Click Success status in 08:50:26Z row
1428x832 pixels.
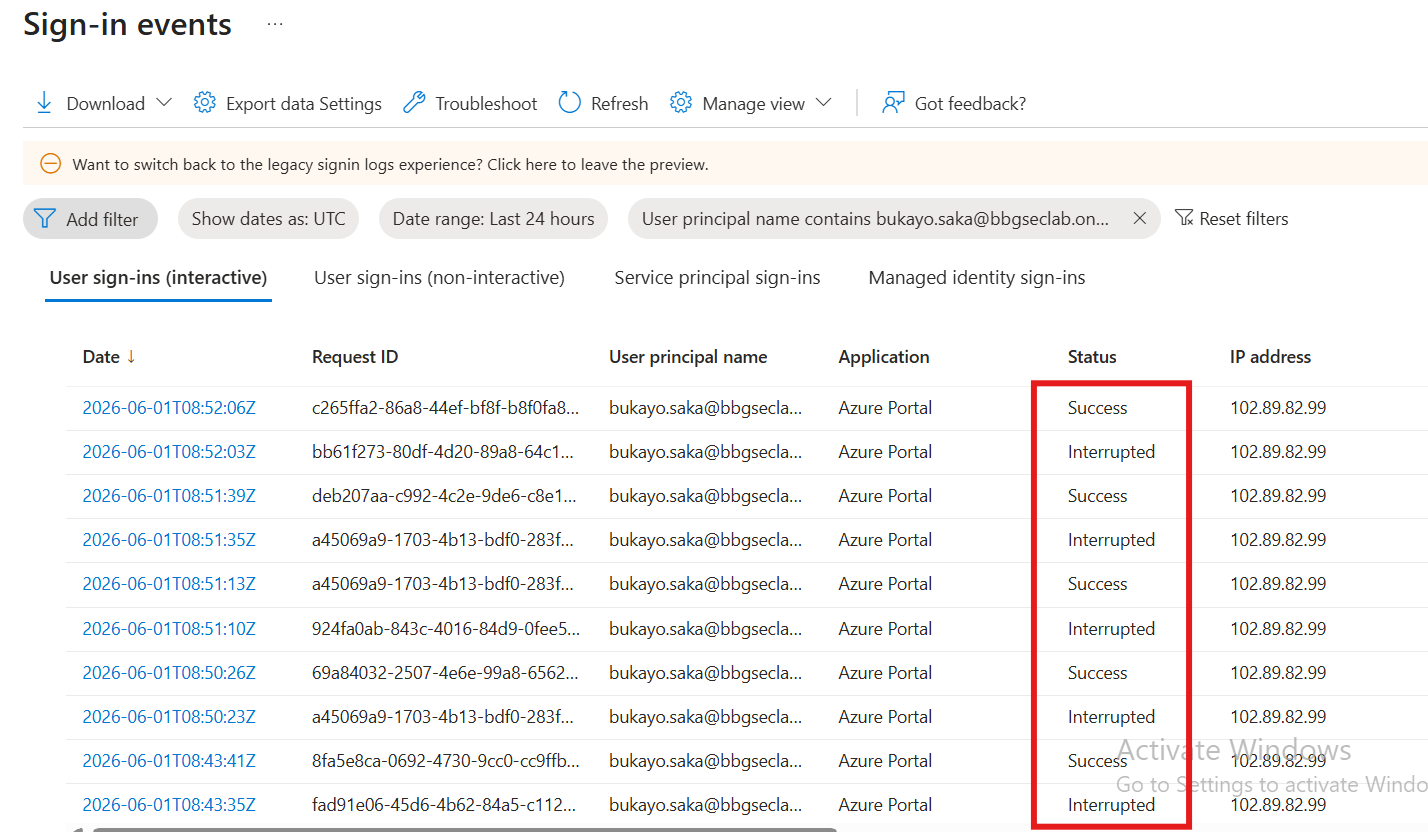click(1097, 673)
